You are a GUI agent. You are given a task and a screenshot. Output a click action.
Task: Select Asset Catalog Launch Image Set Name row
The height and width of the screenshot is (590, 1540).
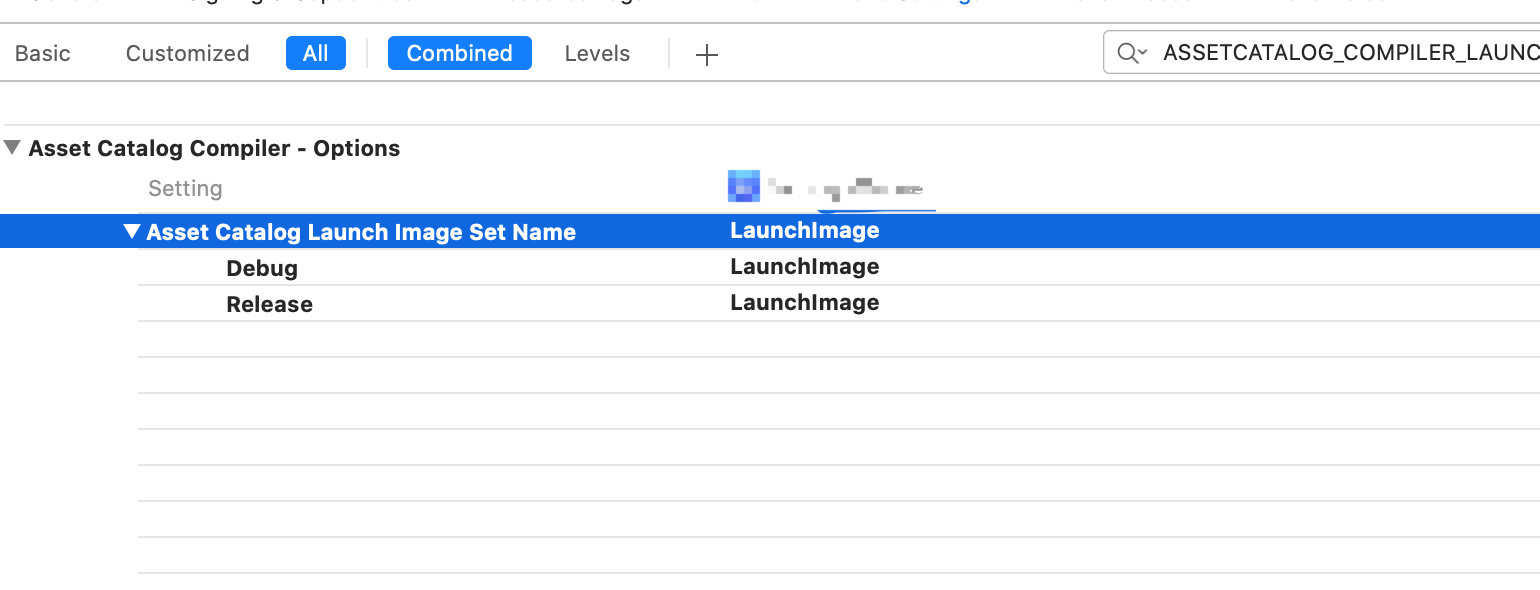tap(361, 232)
